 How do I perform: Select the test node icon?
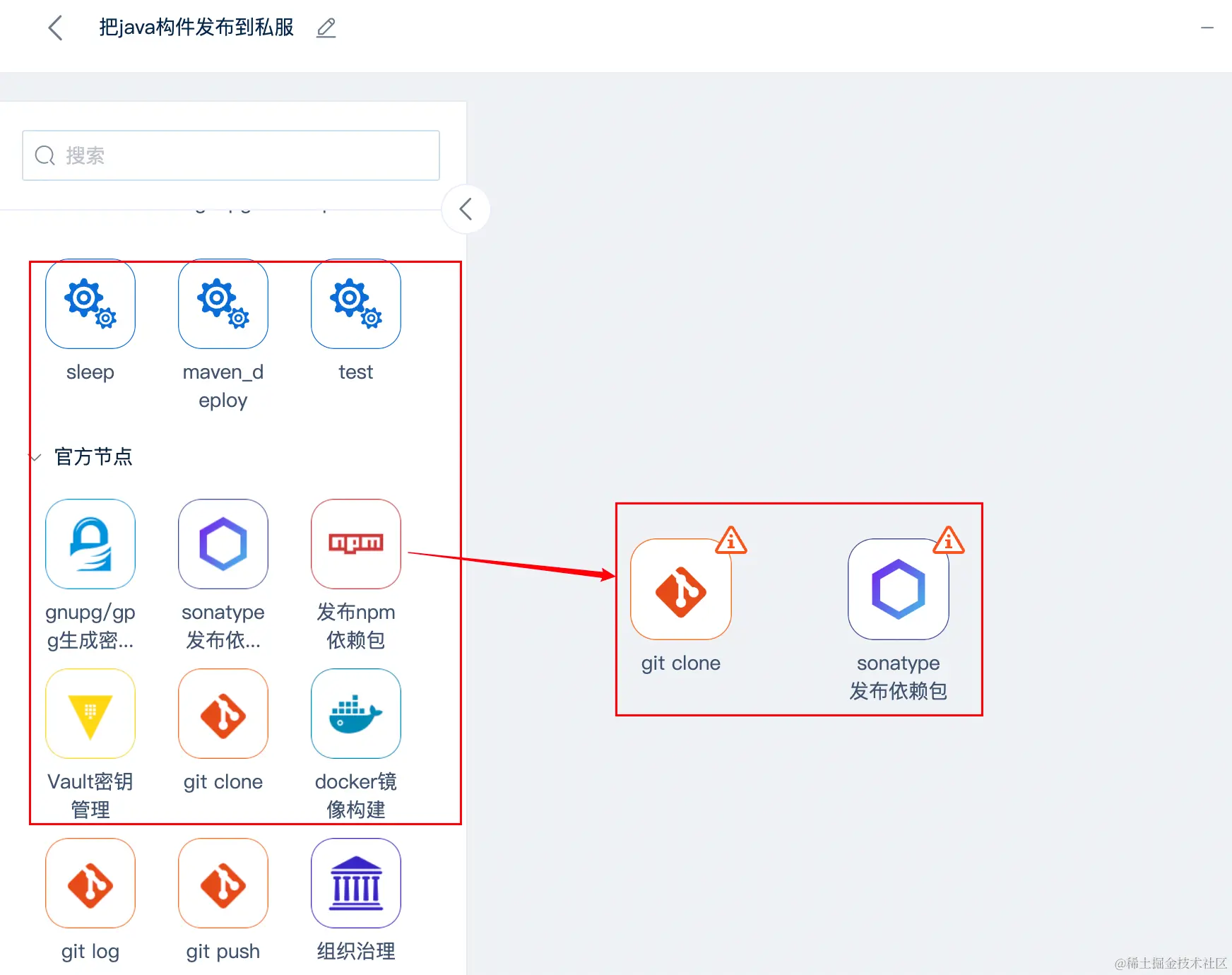356,304
